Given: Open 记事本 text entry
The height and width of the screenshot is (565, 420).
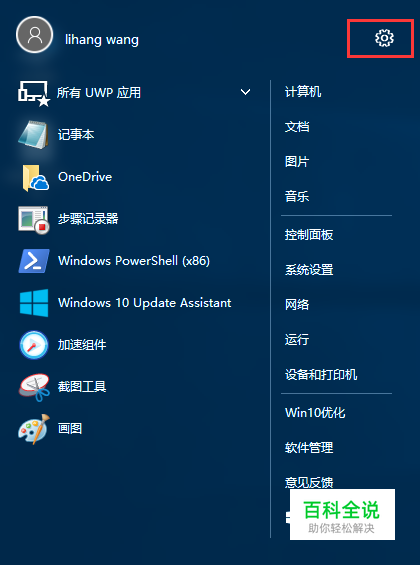Looking at the screenshot, I should click(76, 135).
